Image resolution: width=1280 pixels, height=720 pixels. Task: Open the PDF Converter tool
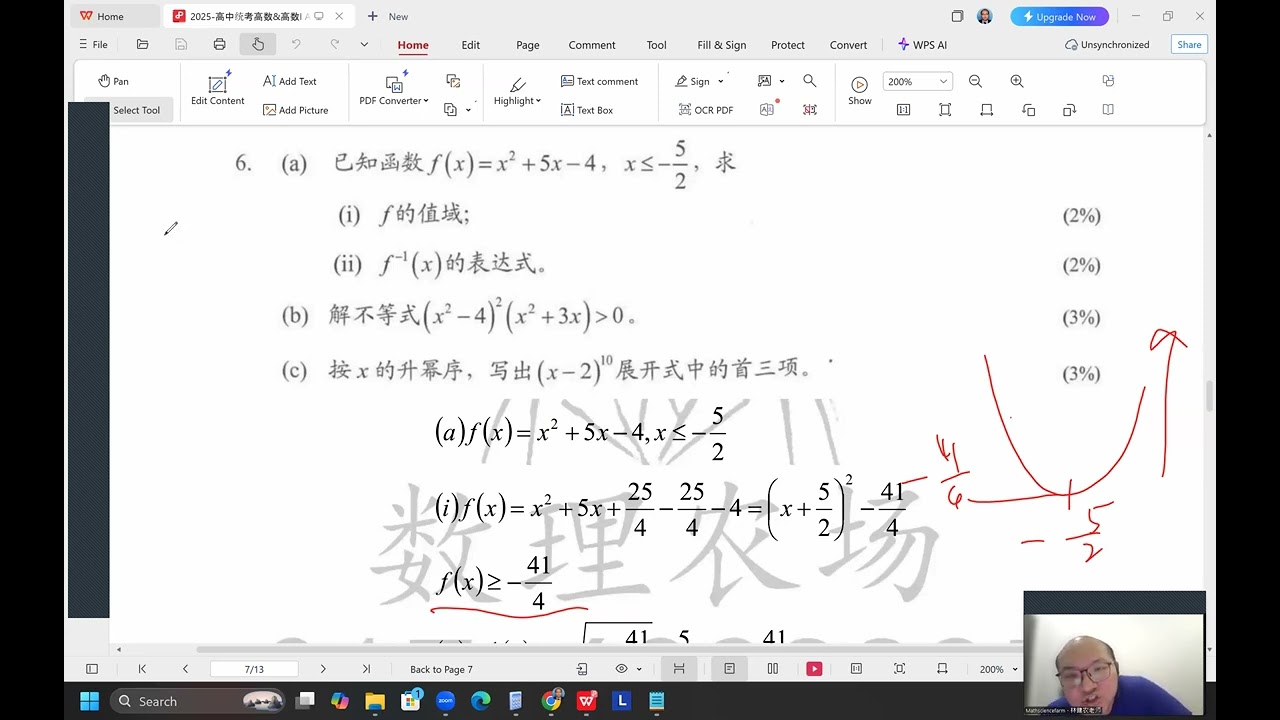(x=393, y=89)
